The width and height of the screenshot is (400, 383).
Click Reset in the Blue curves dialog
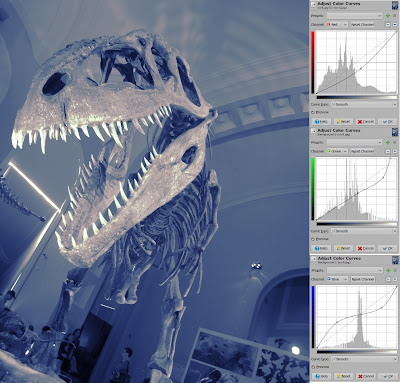(343, 376)
